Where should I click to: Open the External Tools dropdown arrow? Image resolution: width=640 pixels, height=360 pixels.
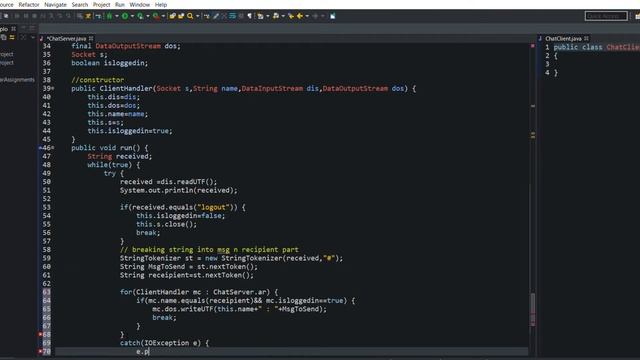click(163, 16)
